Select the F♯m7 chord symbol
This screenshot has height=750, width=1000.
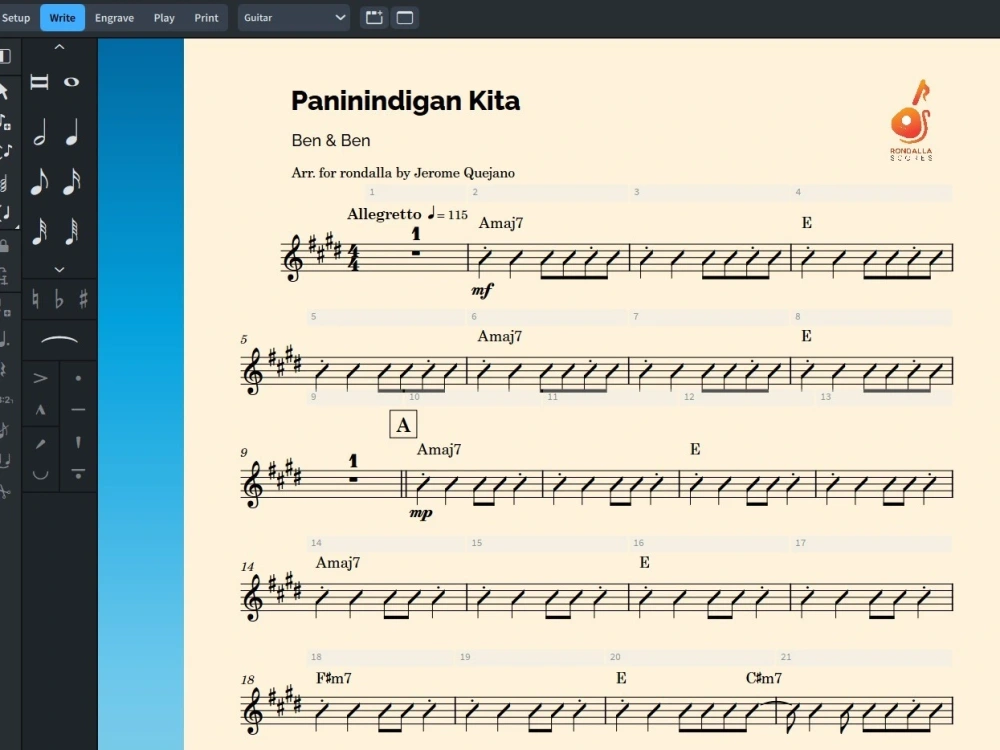(x=334, y=678)
